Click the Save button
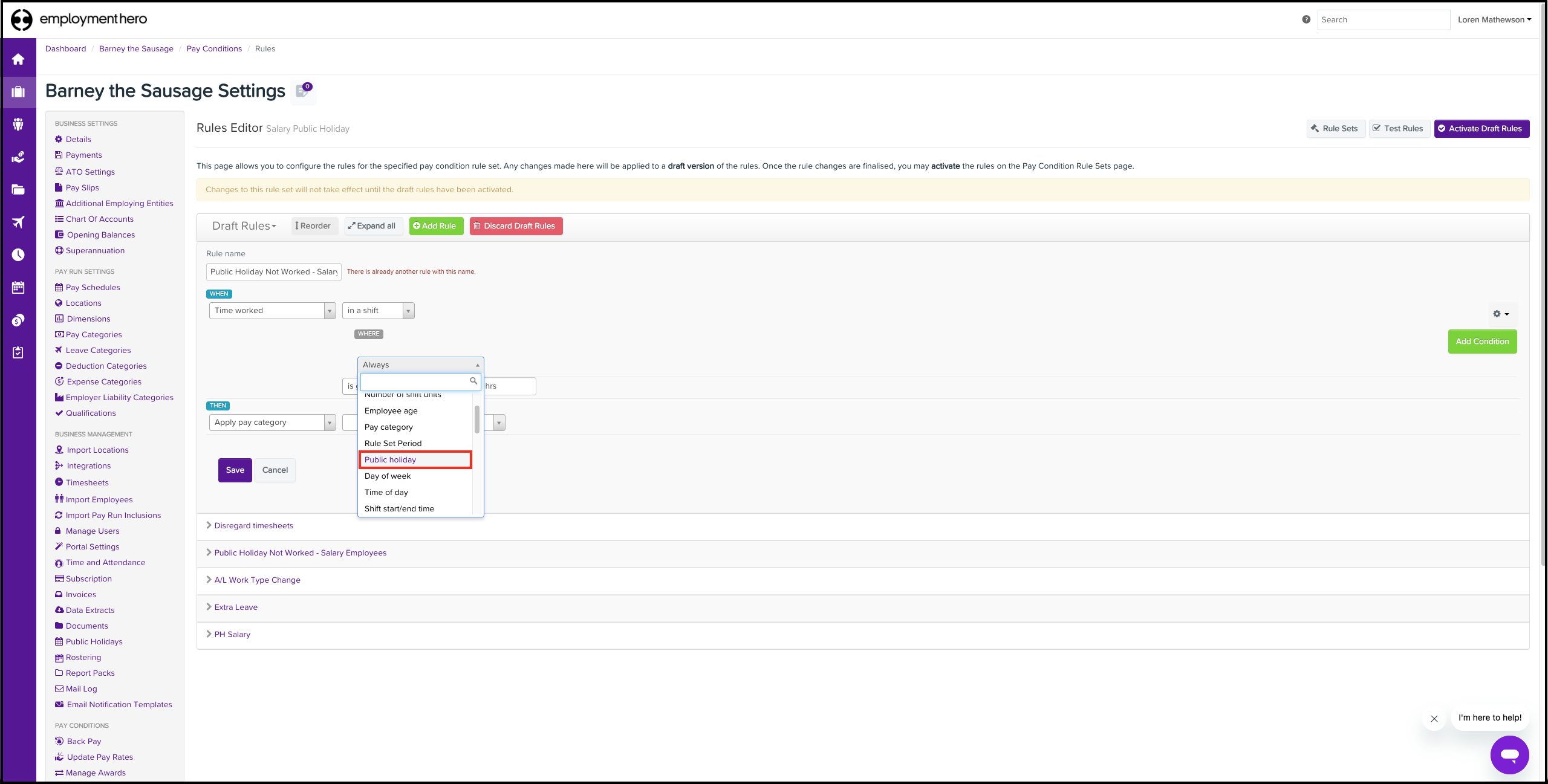The image size is (1548, 784). (x=235, y=470)
